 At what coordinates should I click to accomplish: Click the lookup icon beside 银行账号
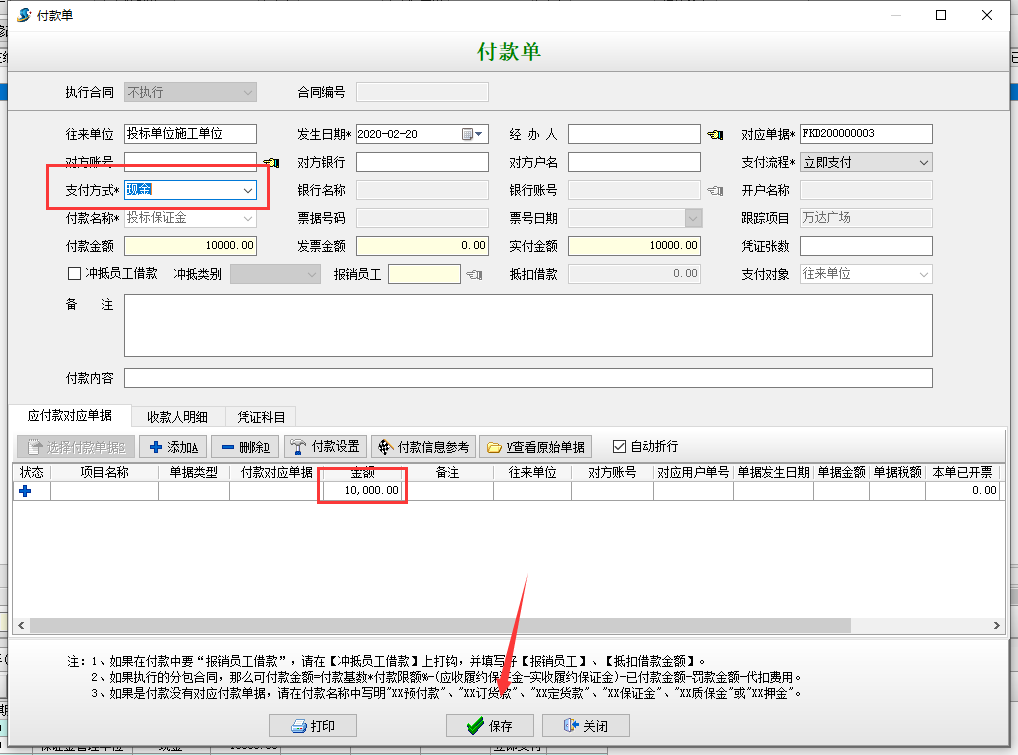[713, 190]
